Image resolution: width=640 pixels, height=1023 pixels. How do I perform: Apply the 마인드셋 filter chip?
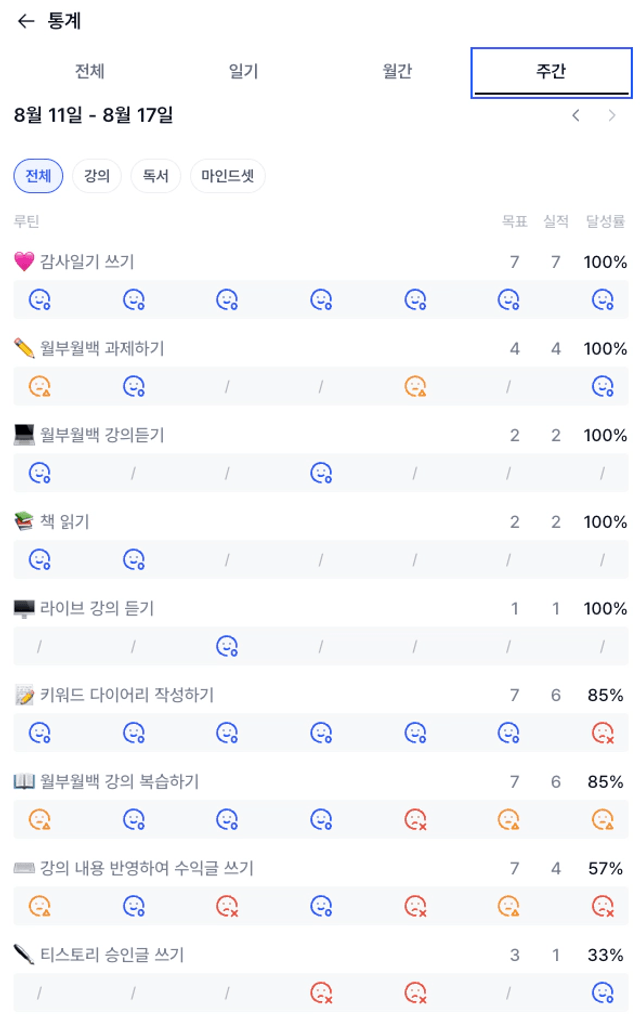click(228, 176)
